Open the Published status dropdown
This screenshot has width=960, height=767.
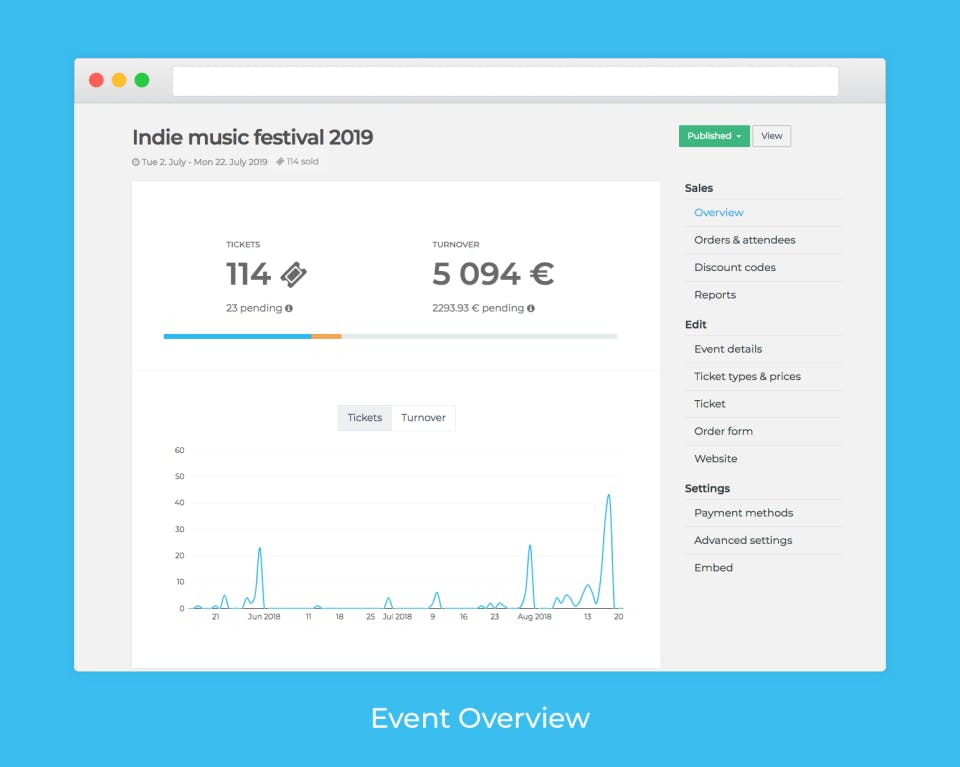(714, 136)
